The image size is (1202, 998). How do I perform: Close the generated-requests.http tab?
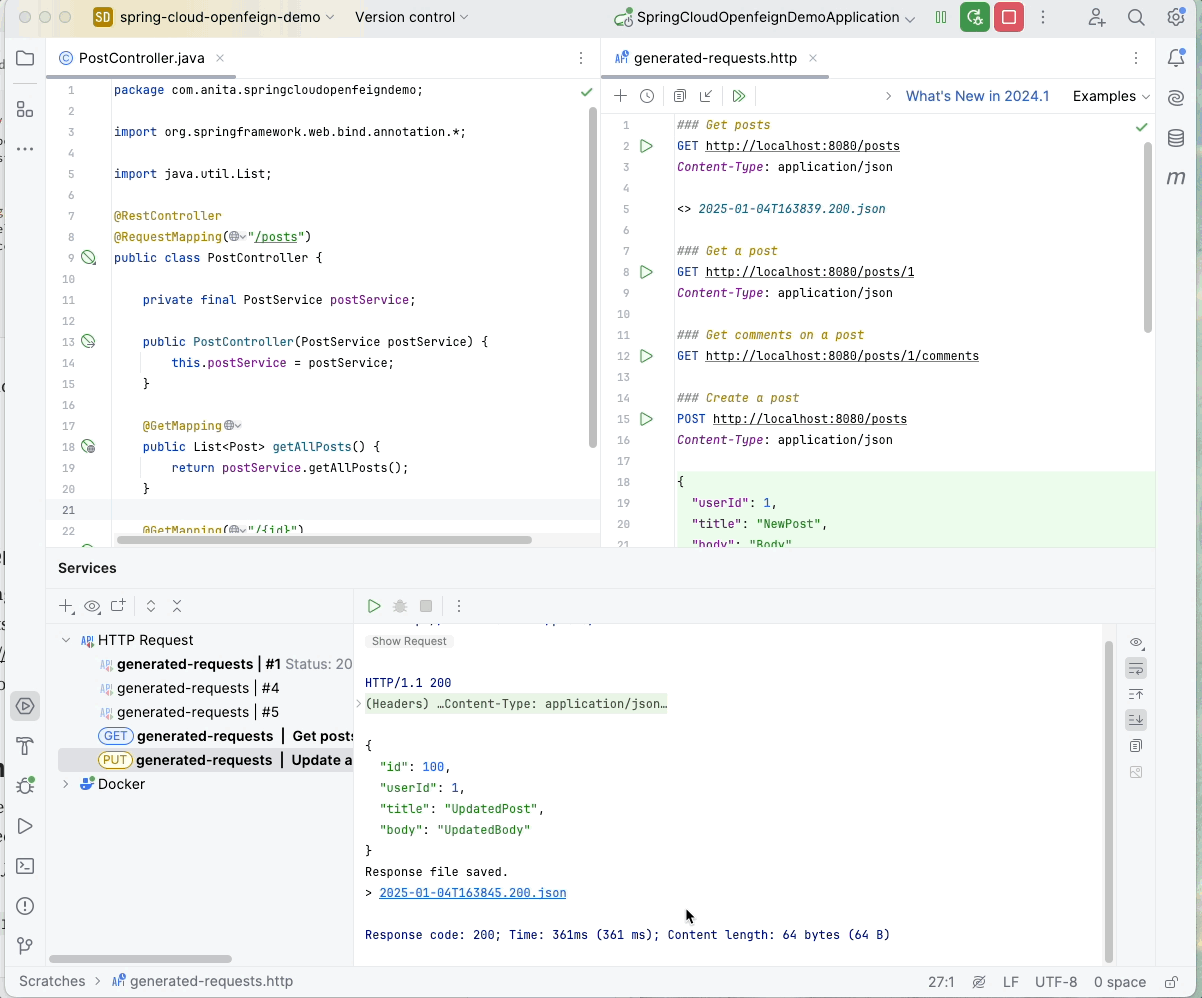click(x=813, y=58)
